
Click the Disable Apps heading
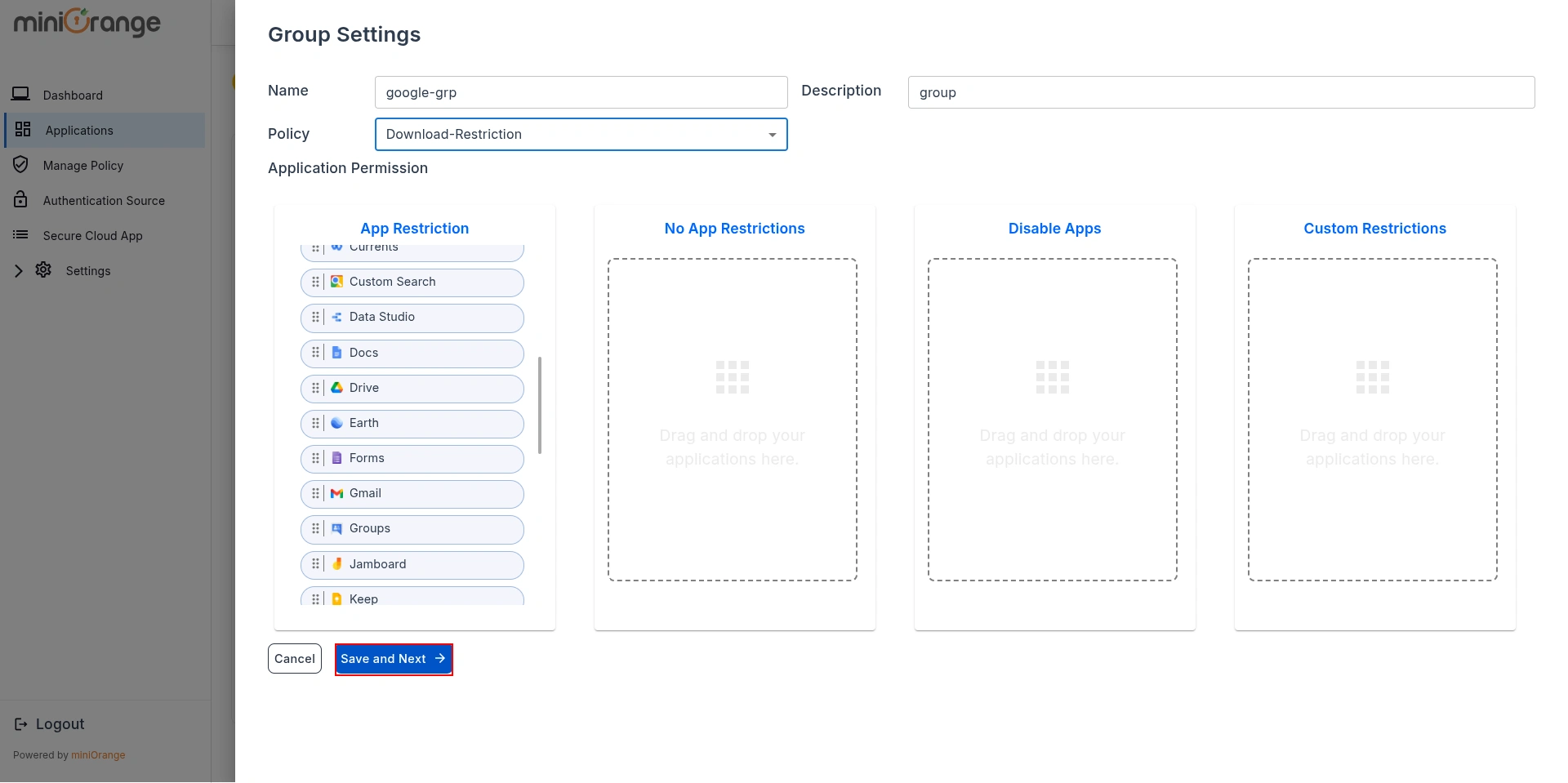tap(1055, 229)
